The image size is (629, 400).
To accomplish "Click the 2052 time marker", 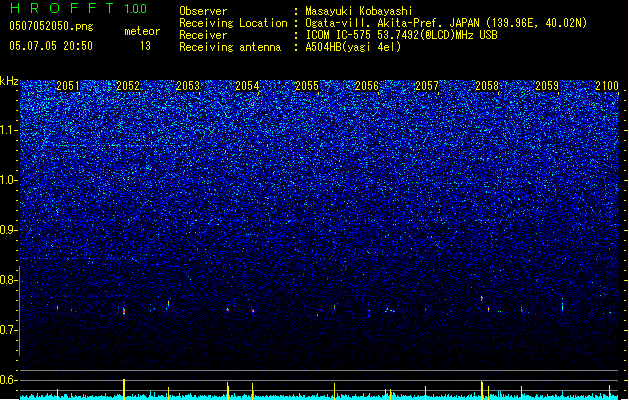I will [128, 86].
